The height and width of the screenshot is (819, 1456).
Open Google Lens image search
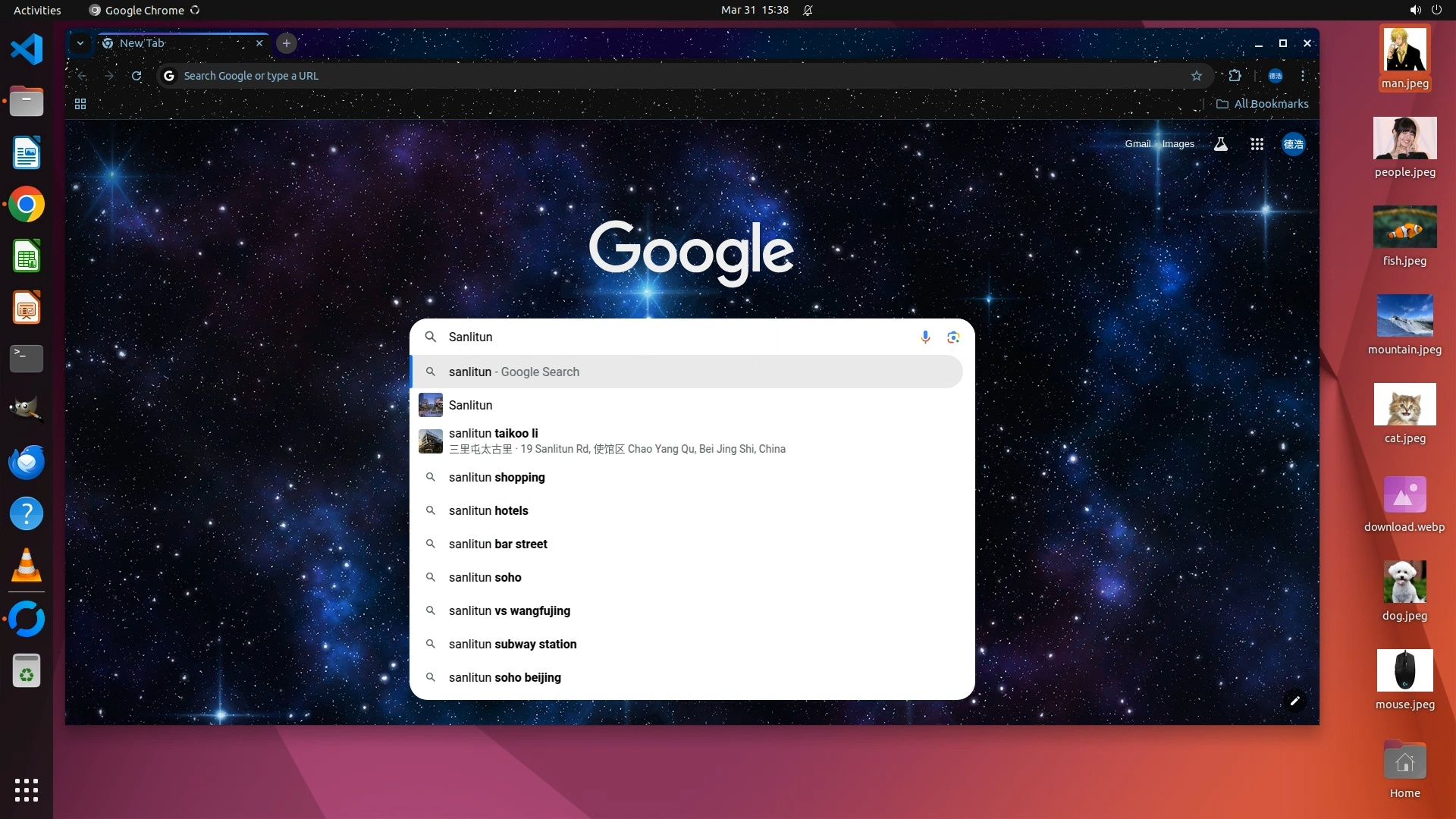point(953,337)
